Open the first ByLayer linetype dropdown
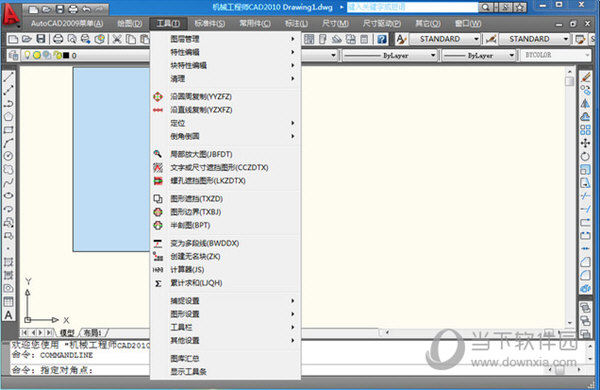This screenshot has width=600, height=390. coord(433,55)
